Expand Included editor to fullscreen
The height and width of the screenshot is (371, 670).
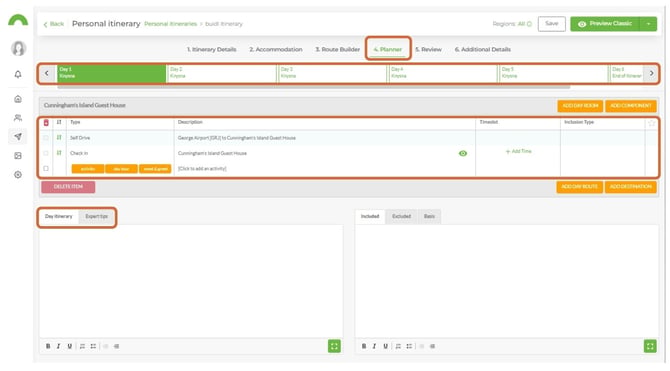(650, 346)
